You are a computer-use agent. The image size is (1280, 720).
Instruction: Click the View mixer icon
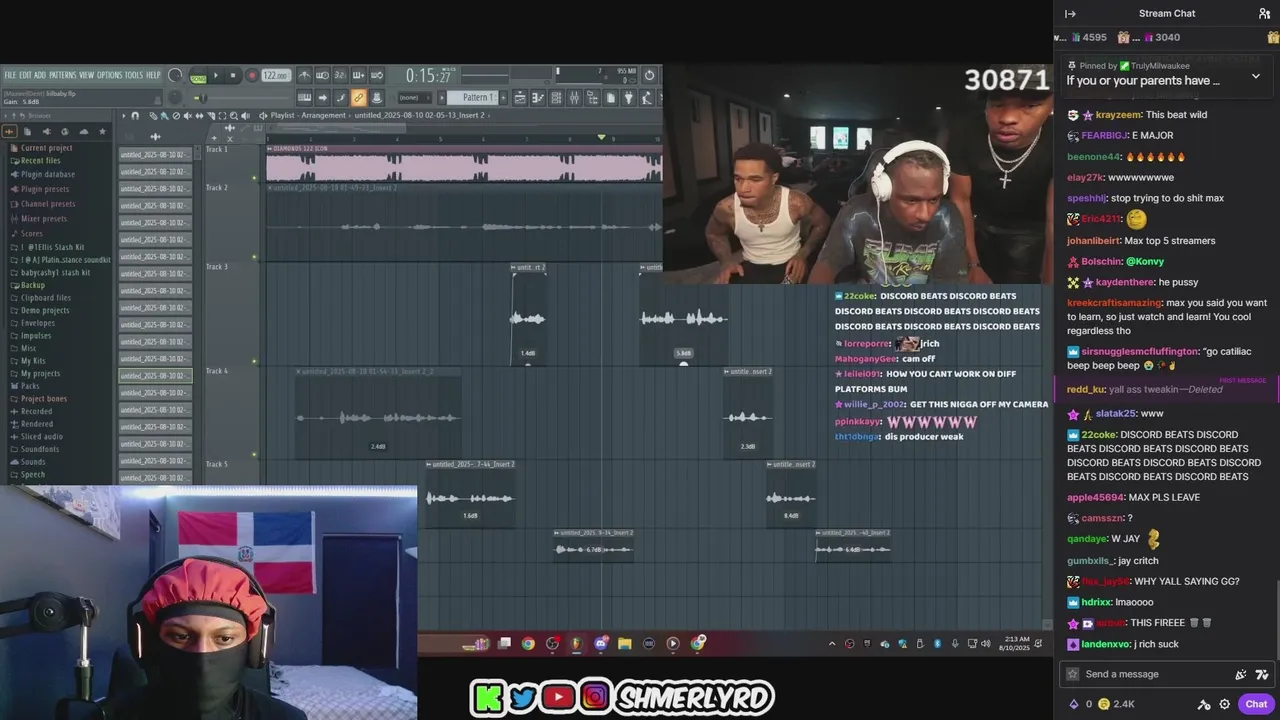574,98
